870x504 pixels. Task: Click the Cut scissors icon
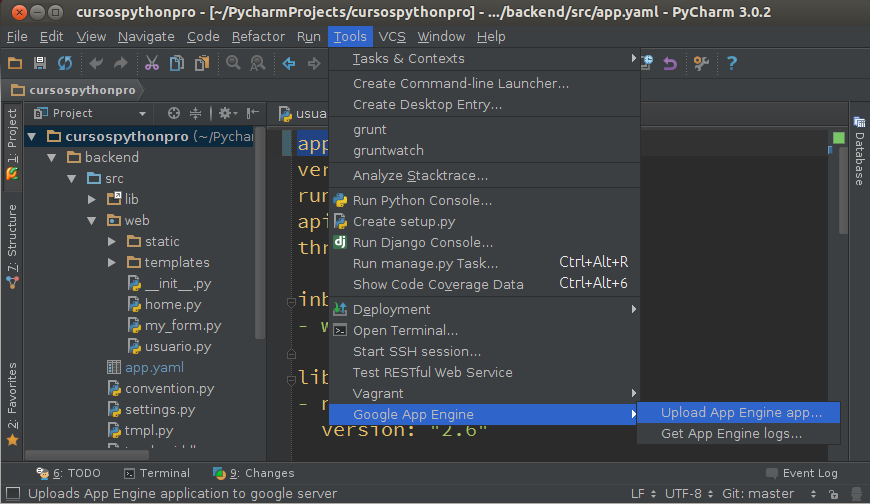pos(151,63)
